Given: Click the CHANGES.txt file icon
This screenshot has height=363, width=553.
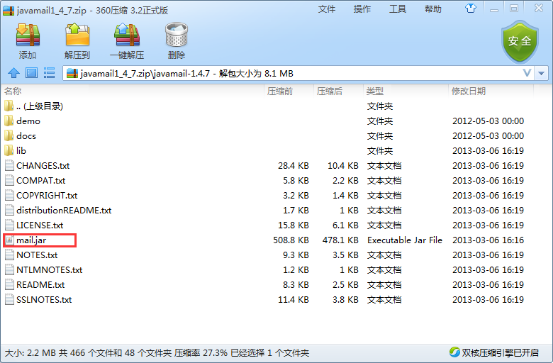Looking at the screenshot, I should (x=10, y=165).
